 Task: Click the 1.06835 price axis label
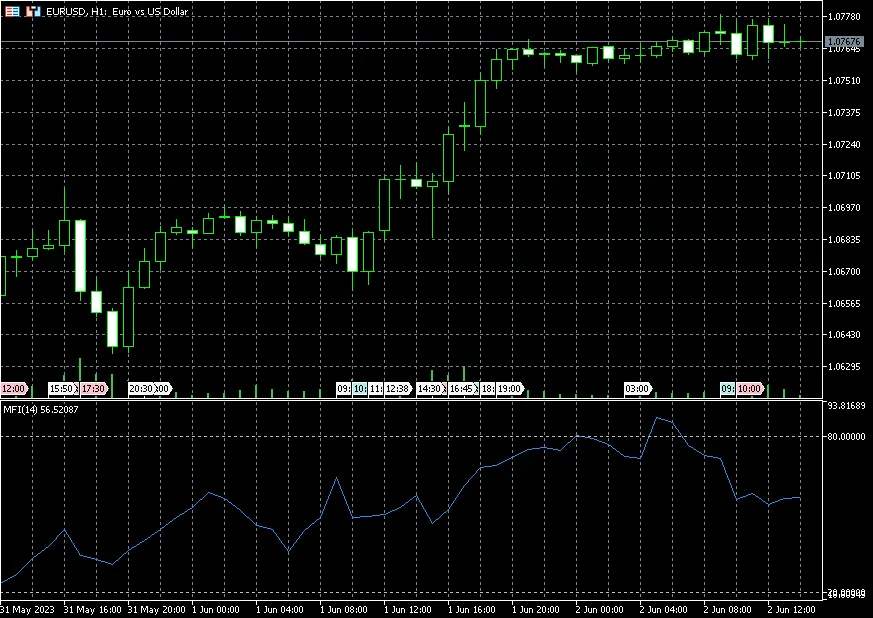(844, 240)
